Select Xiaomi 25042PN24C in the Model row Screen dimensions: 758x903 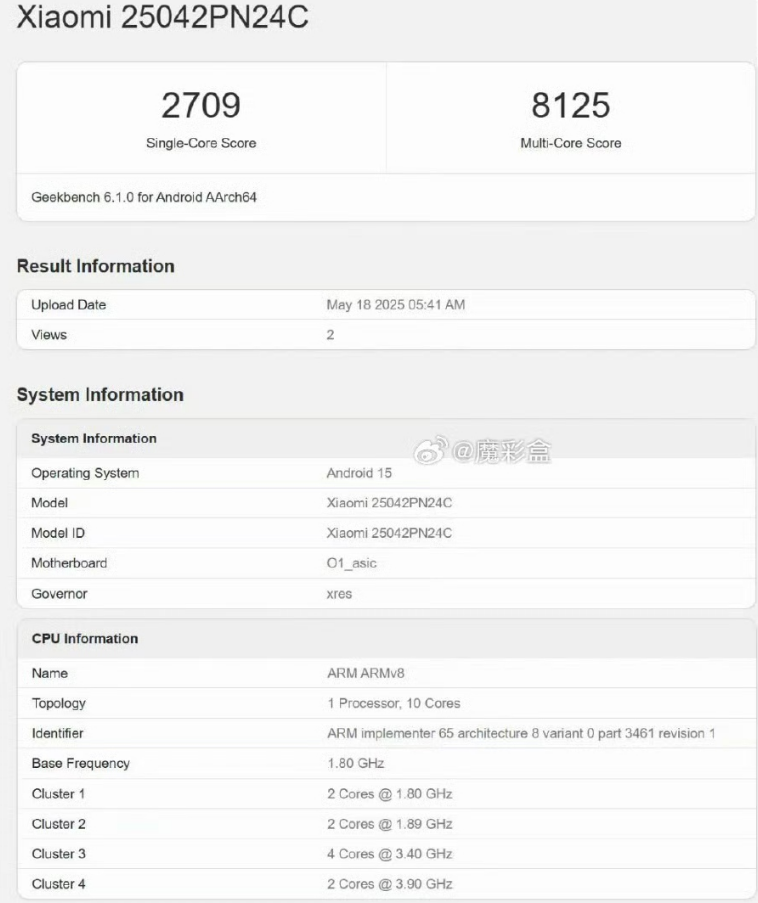tap(389, 503)
